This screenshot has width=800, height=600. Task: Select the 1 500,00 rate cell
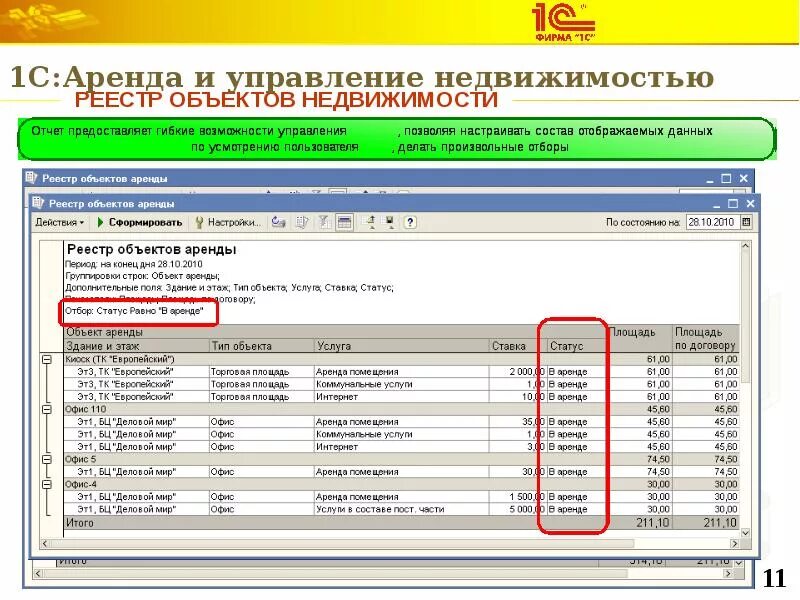517,497
